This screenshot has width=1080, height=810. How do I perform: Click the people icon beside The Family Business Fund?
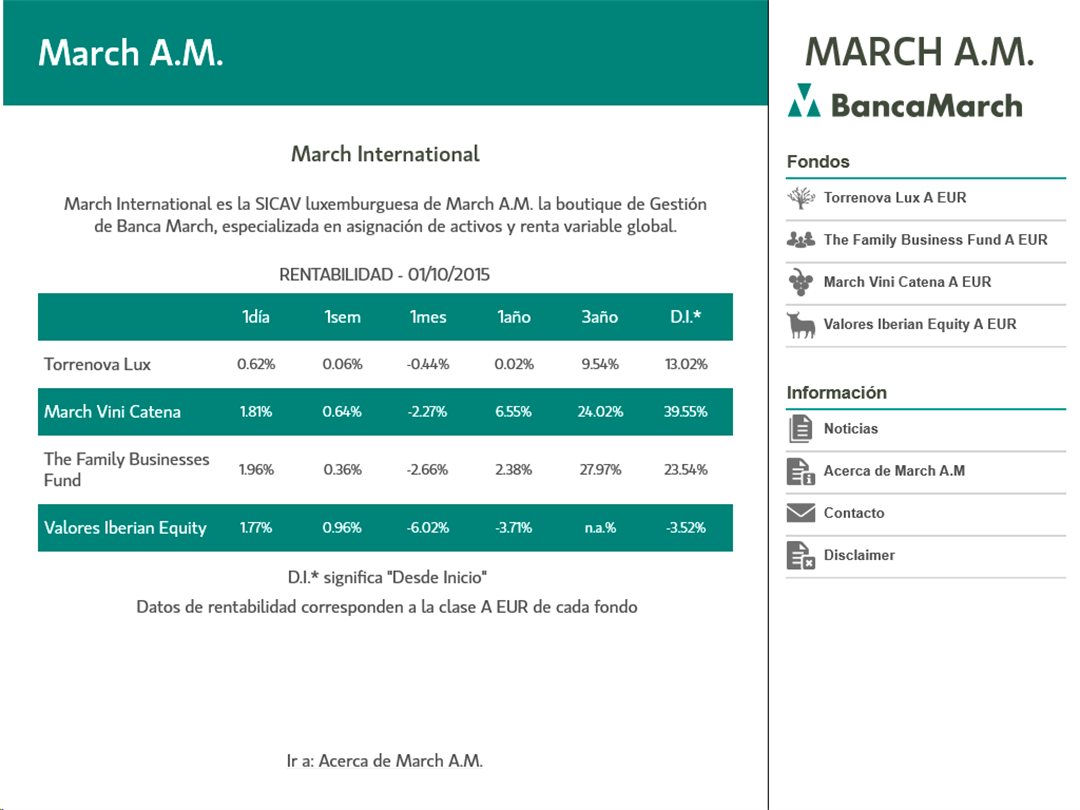click(x=801, y=240)
